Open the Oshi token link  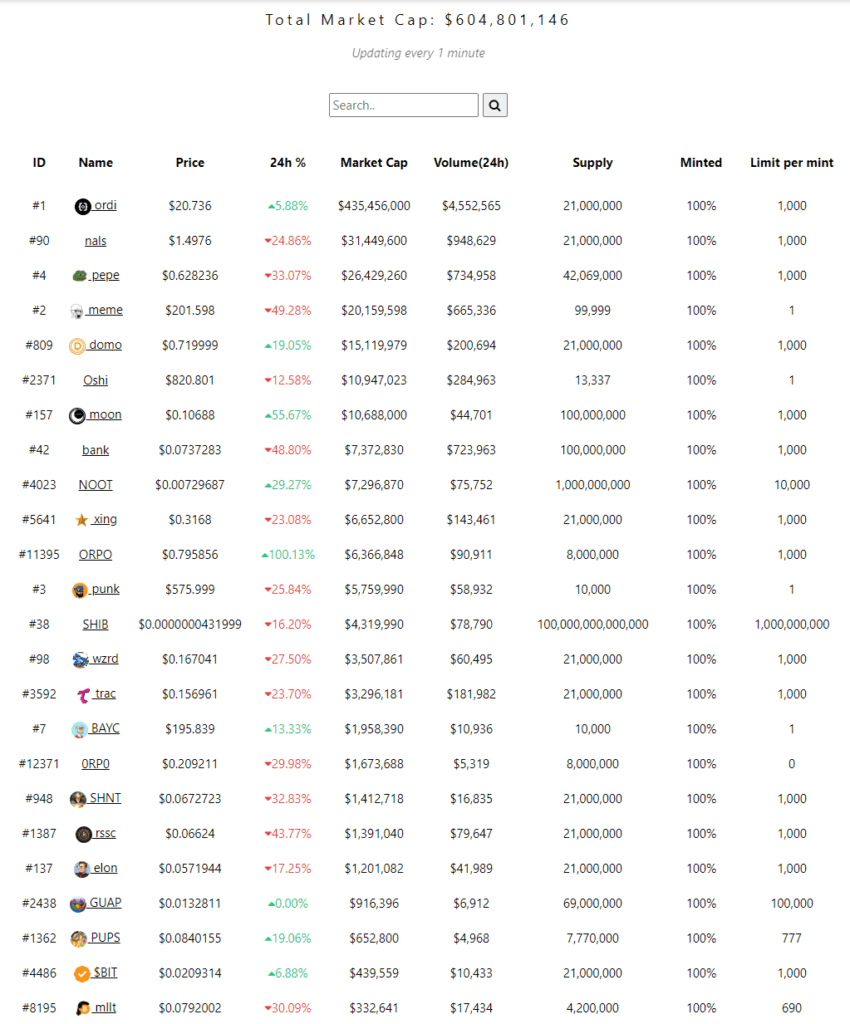96,380
